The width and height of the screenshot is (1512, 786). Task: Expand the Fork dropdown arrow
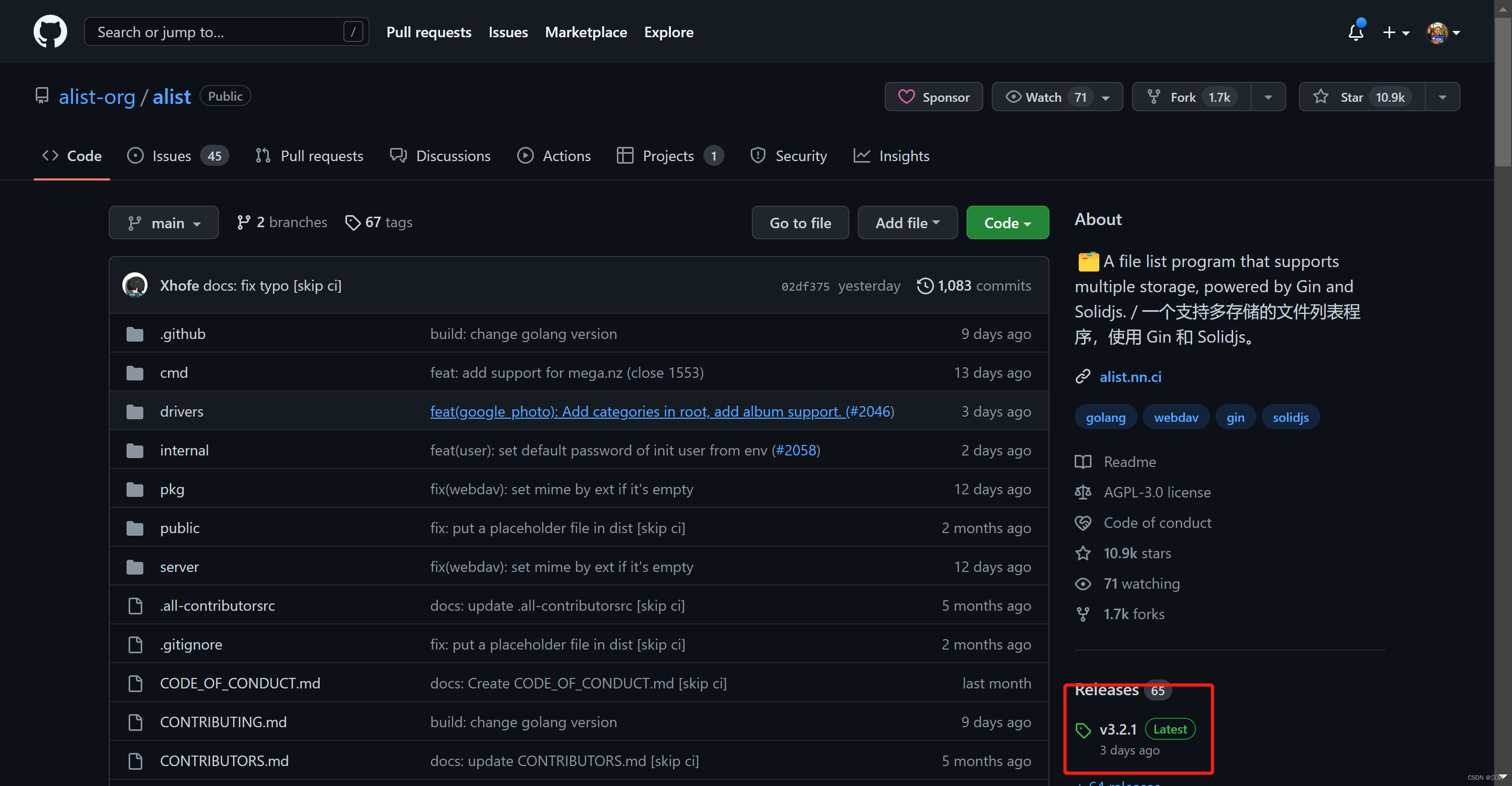point(1268,98)
